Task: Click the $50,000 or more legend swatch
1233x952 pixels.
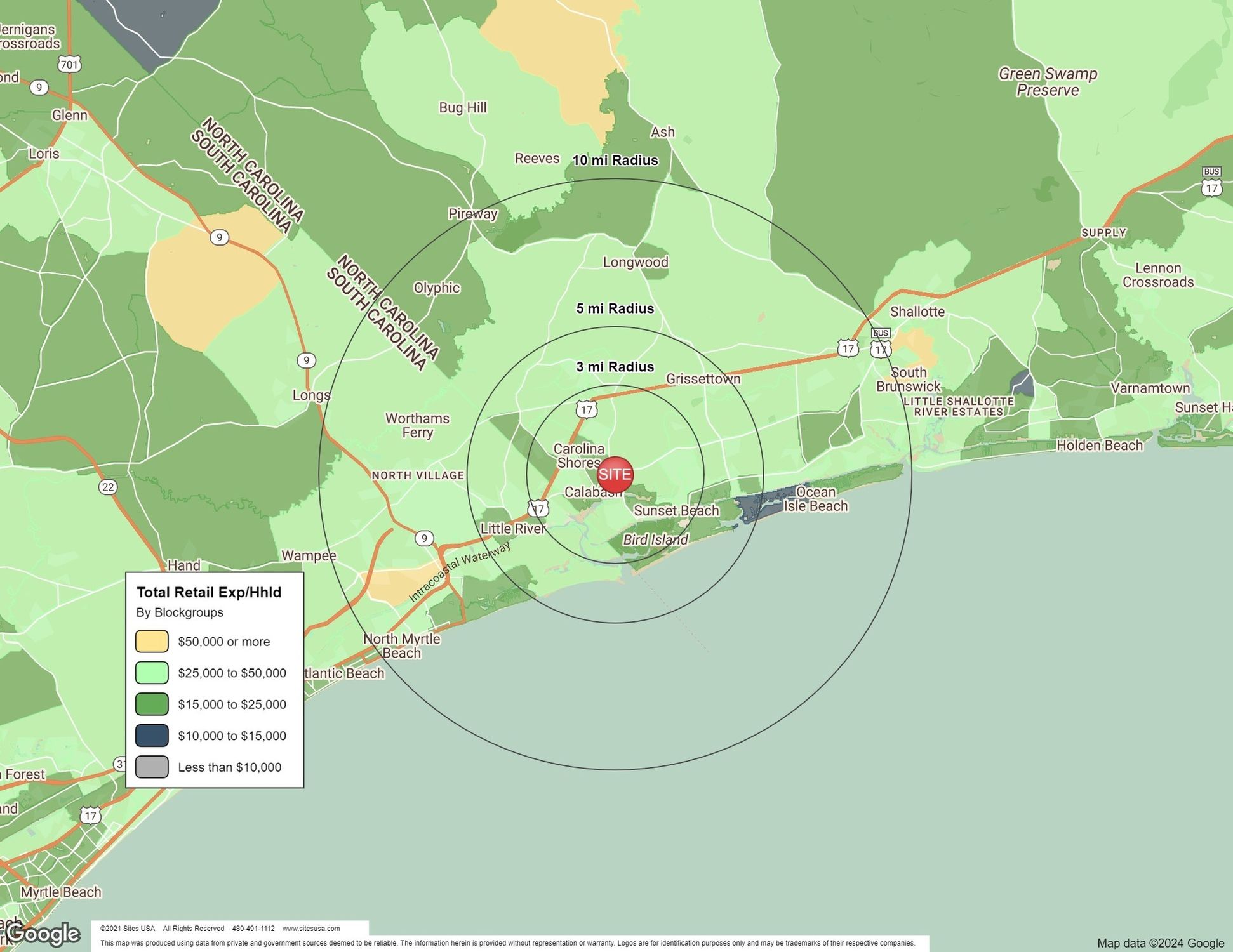Action: point(152,641)
